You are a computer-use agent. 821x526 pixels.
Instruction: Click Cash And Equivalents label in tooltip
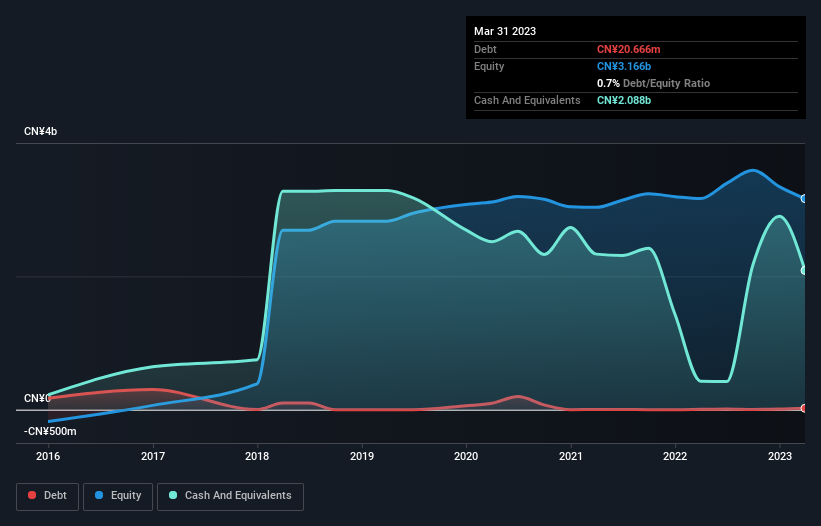(x=527, y=100)
